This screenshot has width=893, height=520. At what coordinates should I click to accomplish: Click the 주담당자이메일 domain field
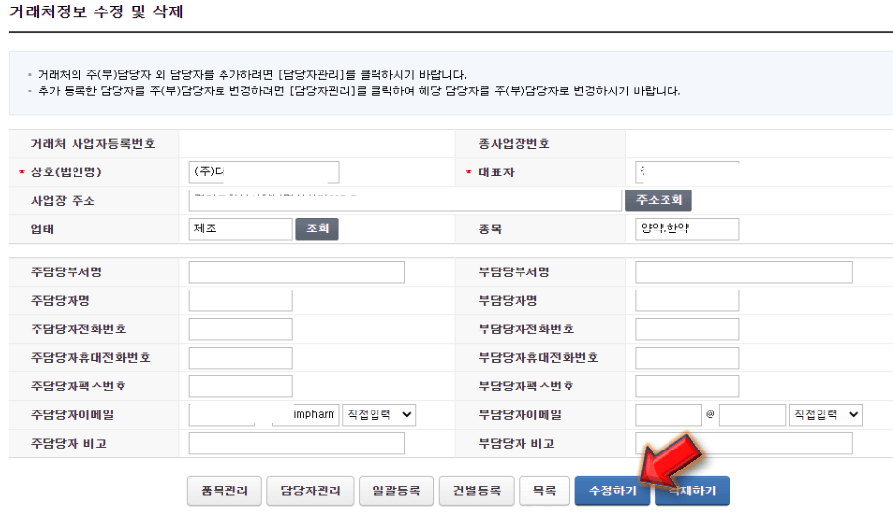(x=306, y=415)
